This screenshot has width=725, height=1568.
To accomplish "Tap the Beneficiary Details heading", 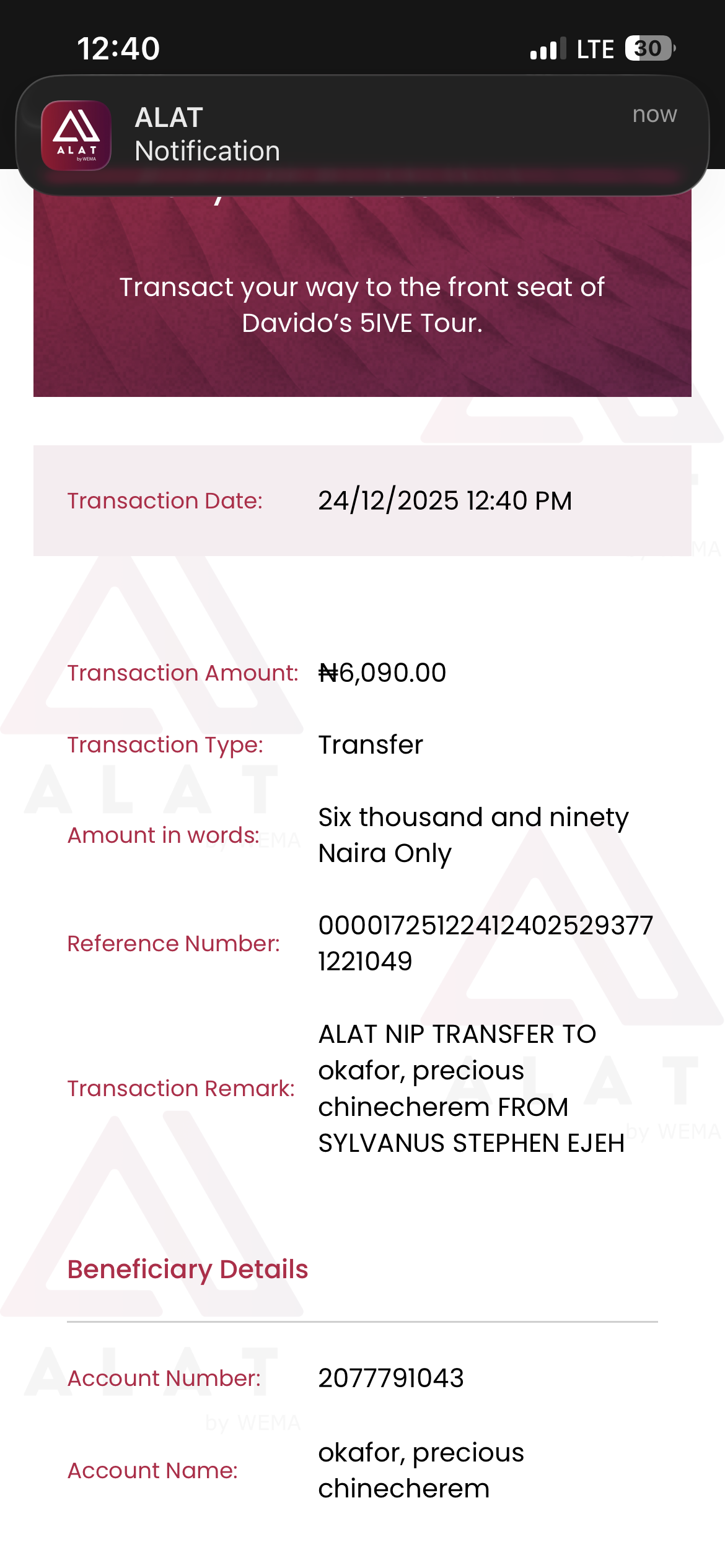I will (188, 1269).
